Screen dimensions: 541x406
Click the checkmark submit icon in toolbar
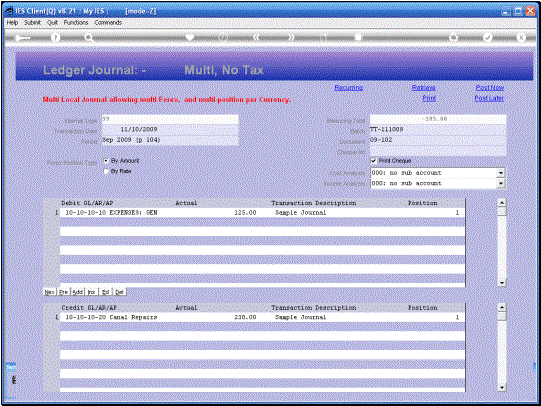coord(487,38)
